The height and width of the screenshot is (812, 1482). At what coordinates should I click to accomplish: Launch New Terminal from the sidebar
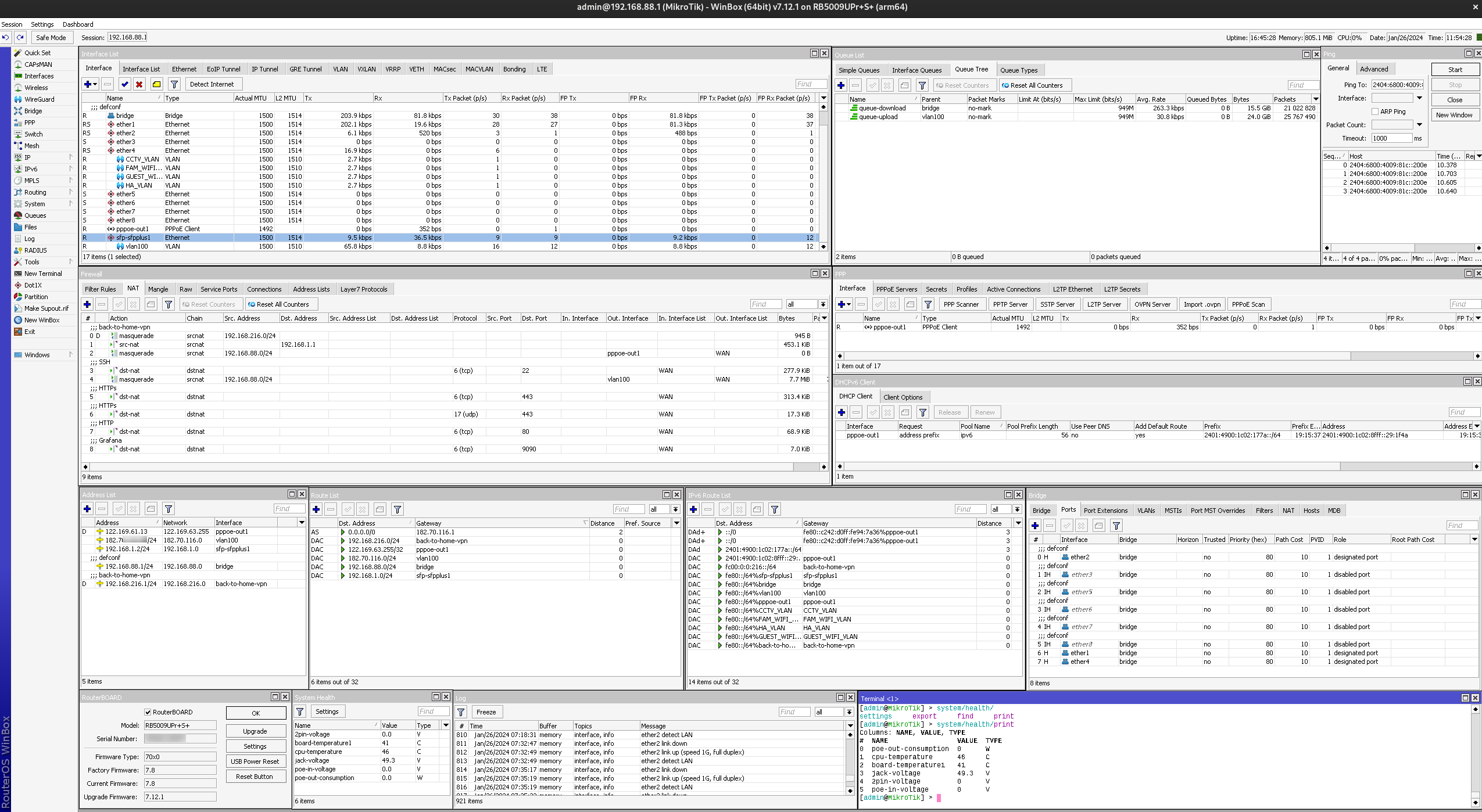[42, 274]
